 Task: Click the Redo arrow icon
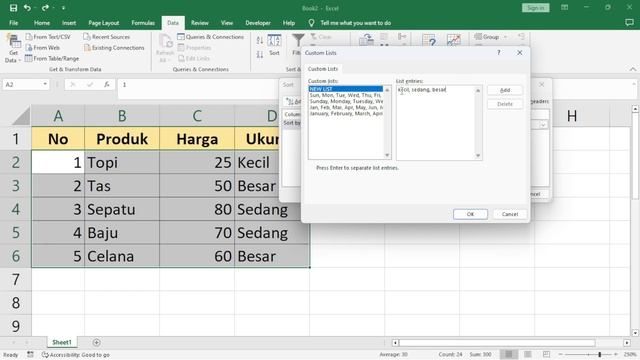coord(45,8)
